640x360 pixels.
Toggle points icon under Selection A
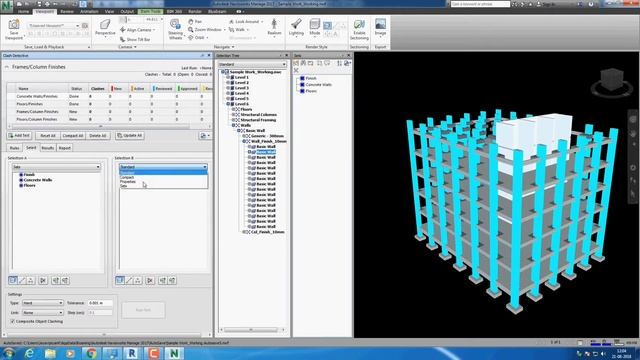tap(31, 280)
